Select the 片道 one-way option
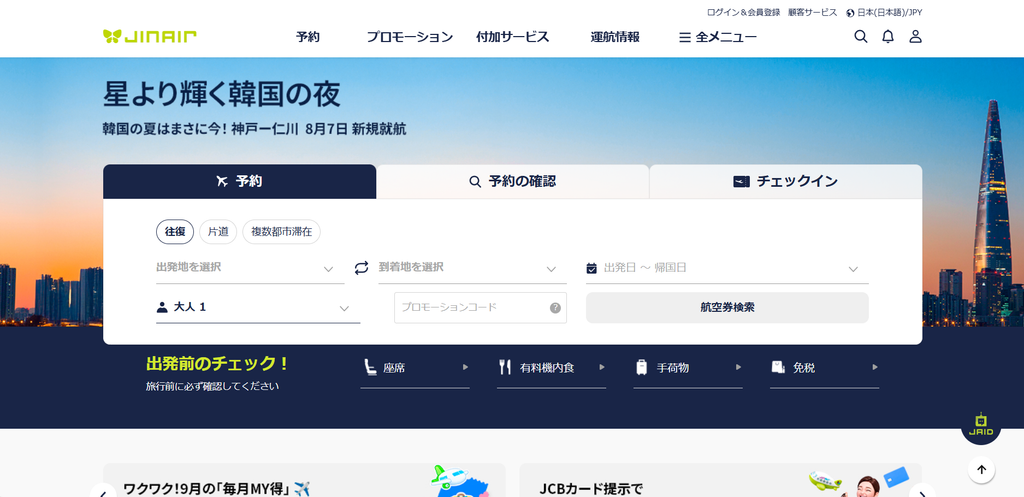 218,232
